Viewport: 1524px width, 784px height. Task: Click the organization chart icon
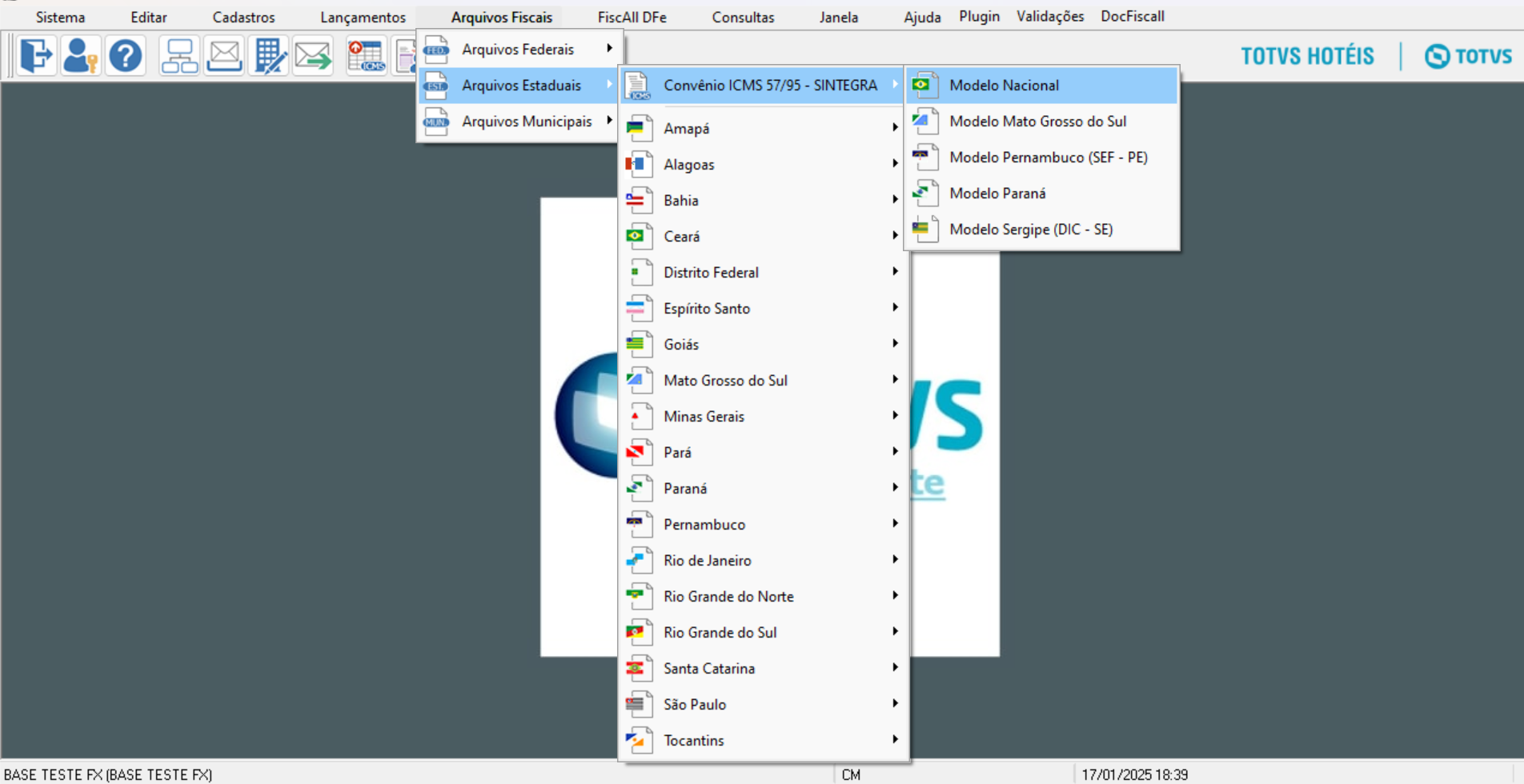(x=178, y=55)
